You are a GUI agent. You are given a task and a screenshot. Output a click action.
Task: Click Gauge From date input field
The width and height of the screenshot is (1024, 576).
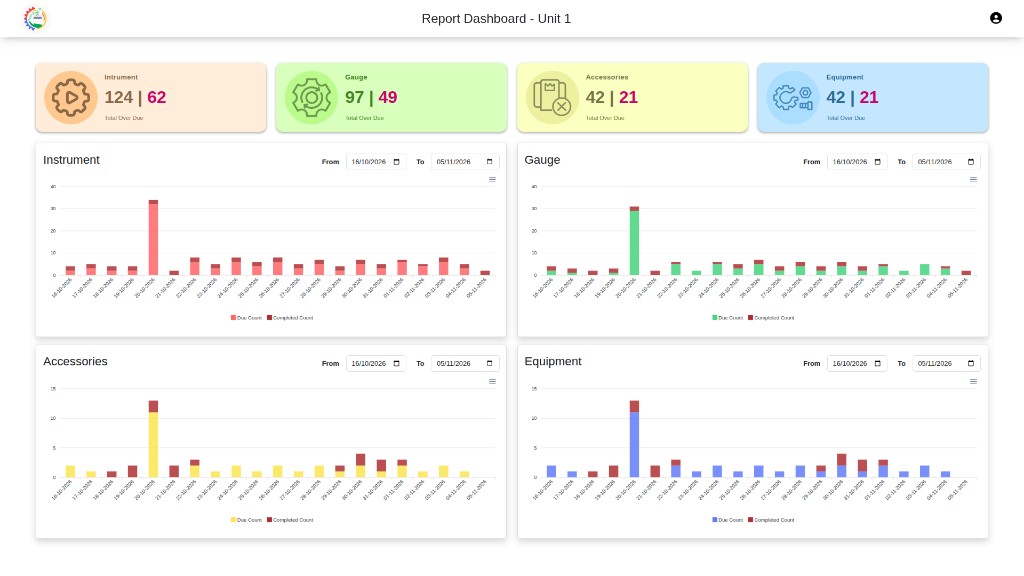pos(857,162)
